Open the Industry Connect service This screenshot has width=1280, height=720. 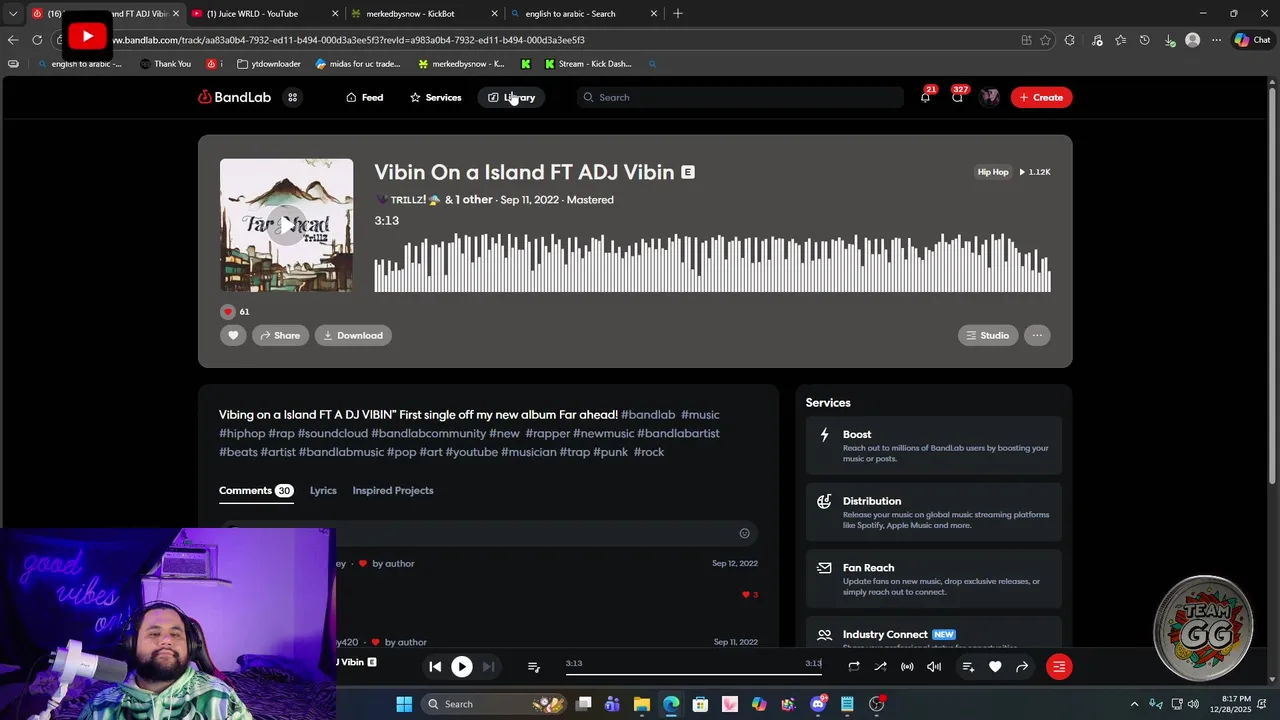coord(934,634)
